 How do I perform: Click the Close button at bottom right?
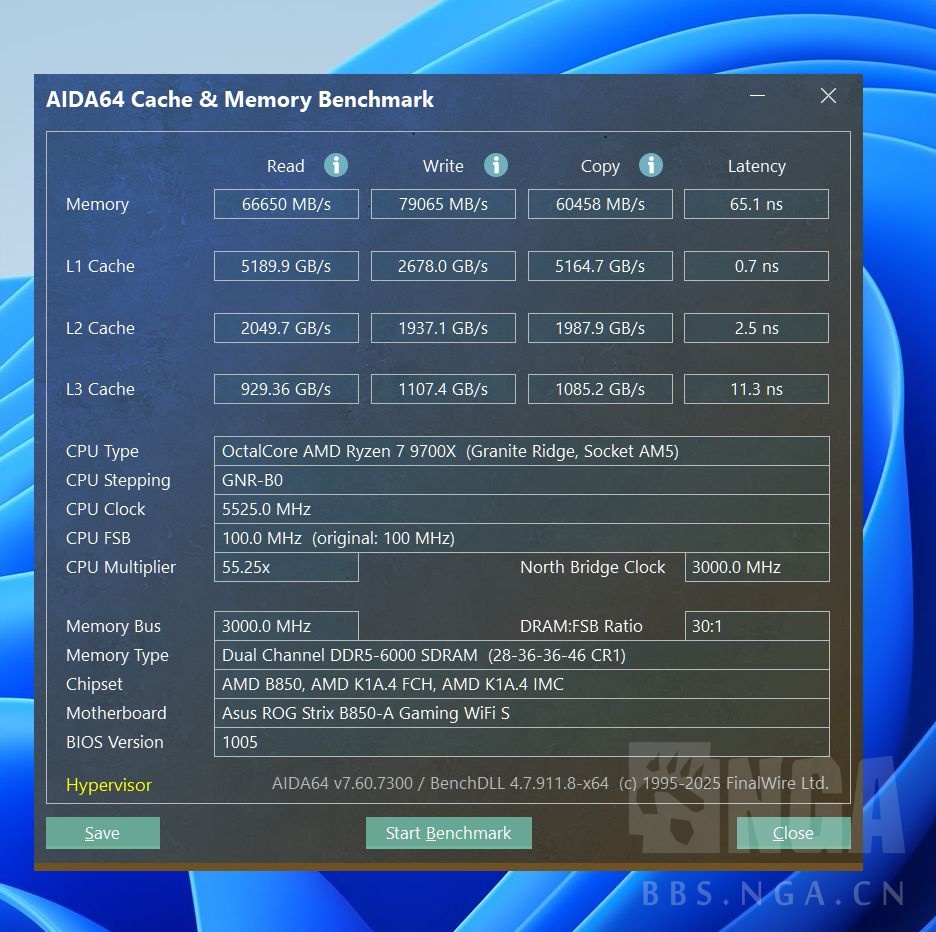tap(793, 833)
